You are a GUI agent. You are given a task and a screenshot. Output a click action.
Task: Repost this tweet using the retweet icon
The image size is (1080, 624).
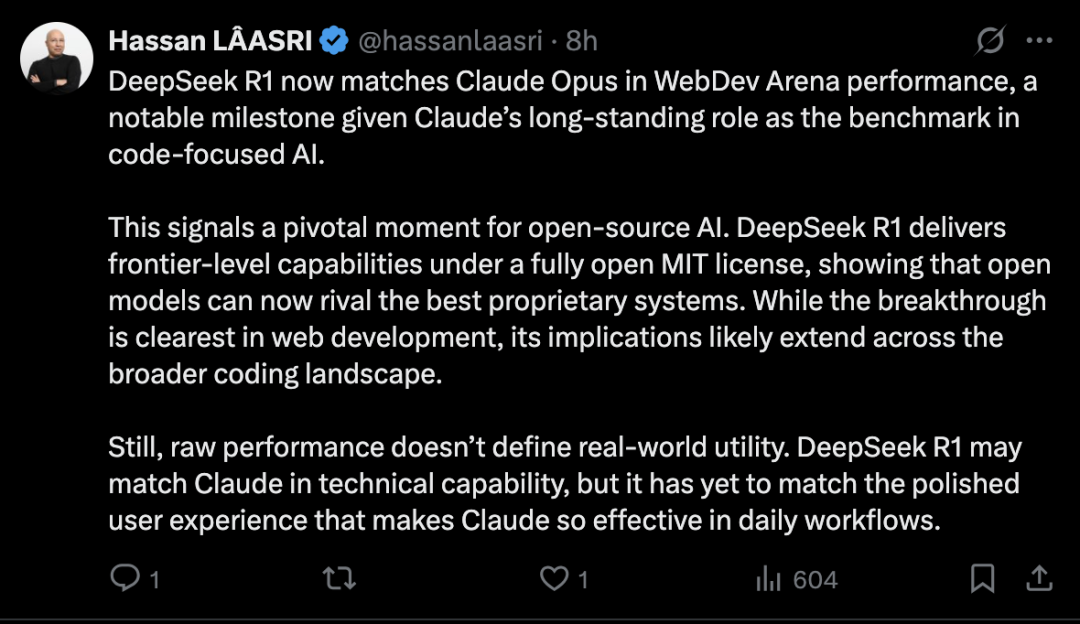[x=340, y=578]
